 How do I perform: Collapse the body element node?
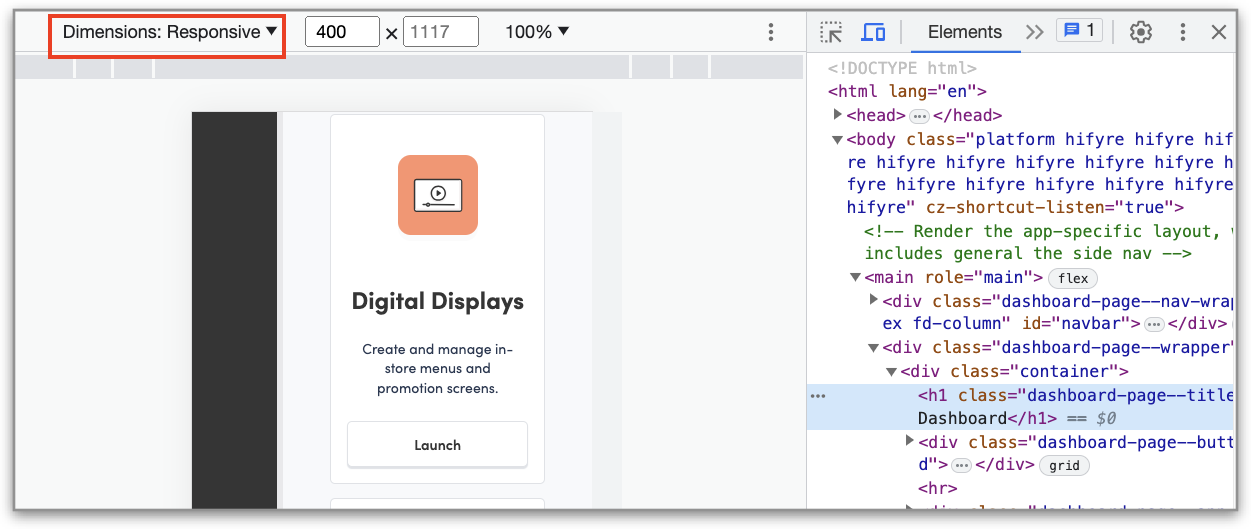click(838, 139)
